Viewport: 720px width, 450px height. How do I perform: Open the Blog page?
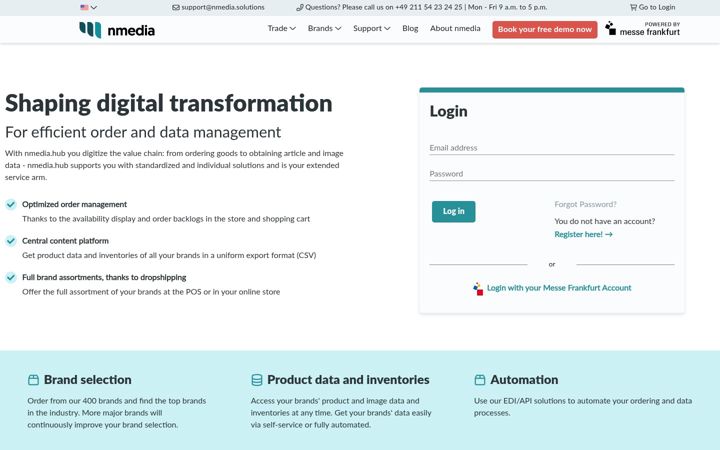click(x=410, y=28)
